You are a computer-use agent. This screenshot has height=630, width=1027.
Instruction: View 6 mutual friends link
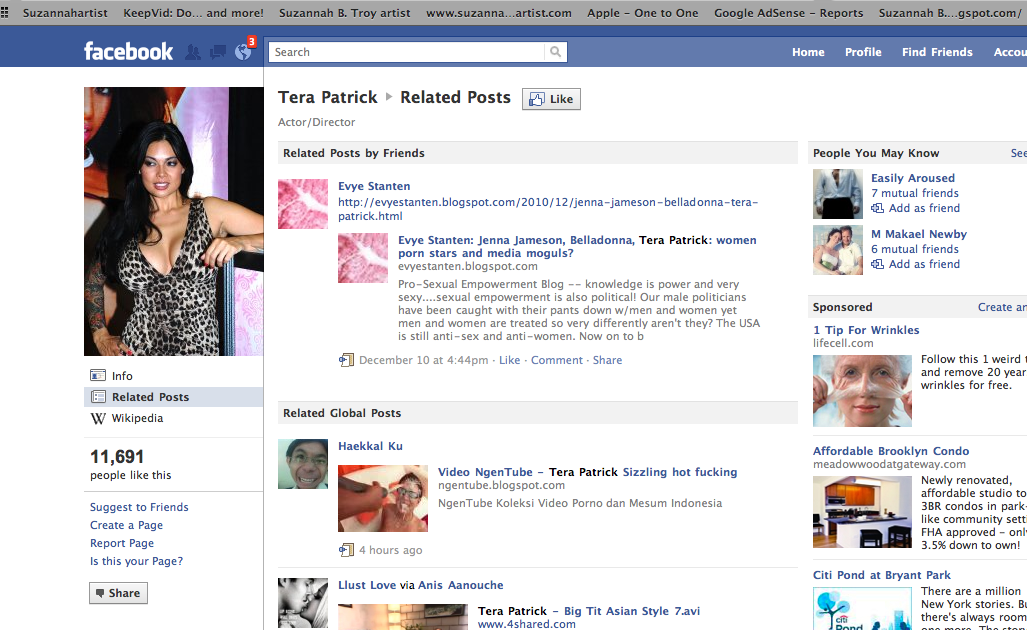click(914, 249)
